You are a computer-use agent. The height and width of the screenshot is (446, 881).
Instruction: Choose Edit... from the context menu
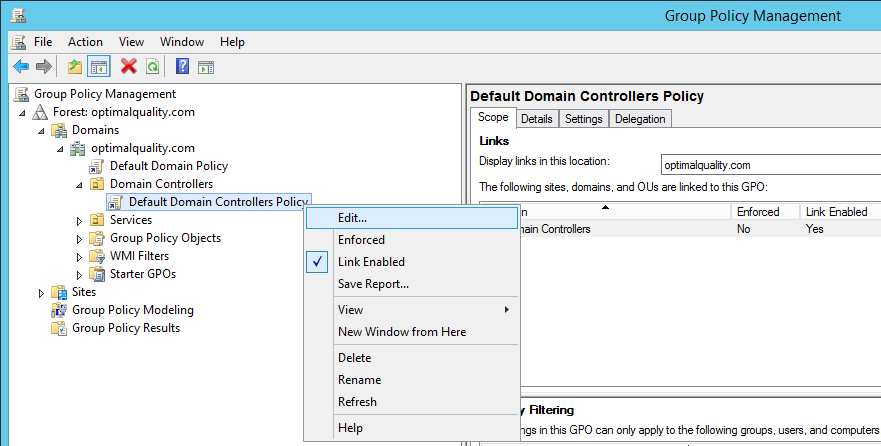pyautogui.click(x=352, y=217)
